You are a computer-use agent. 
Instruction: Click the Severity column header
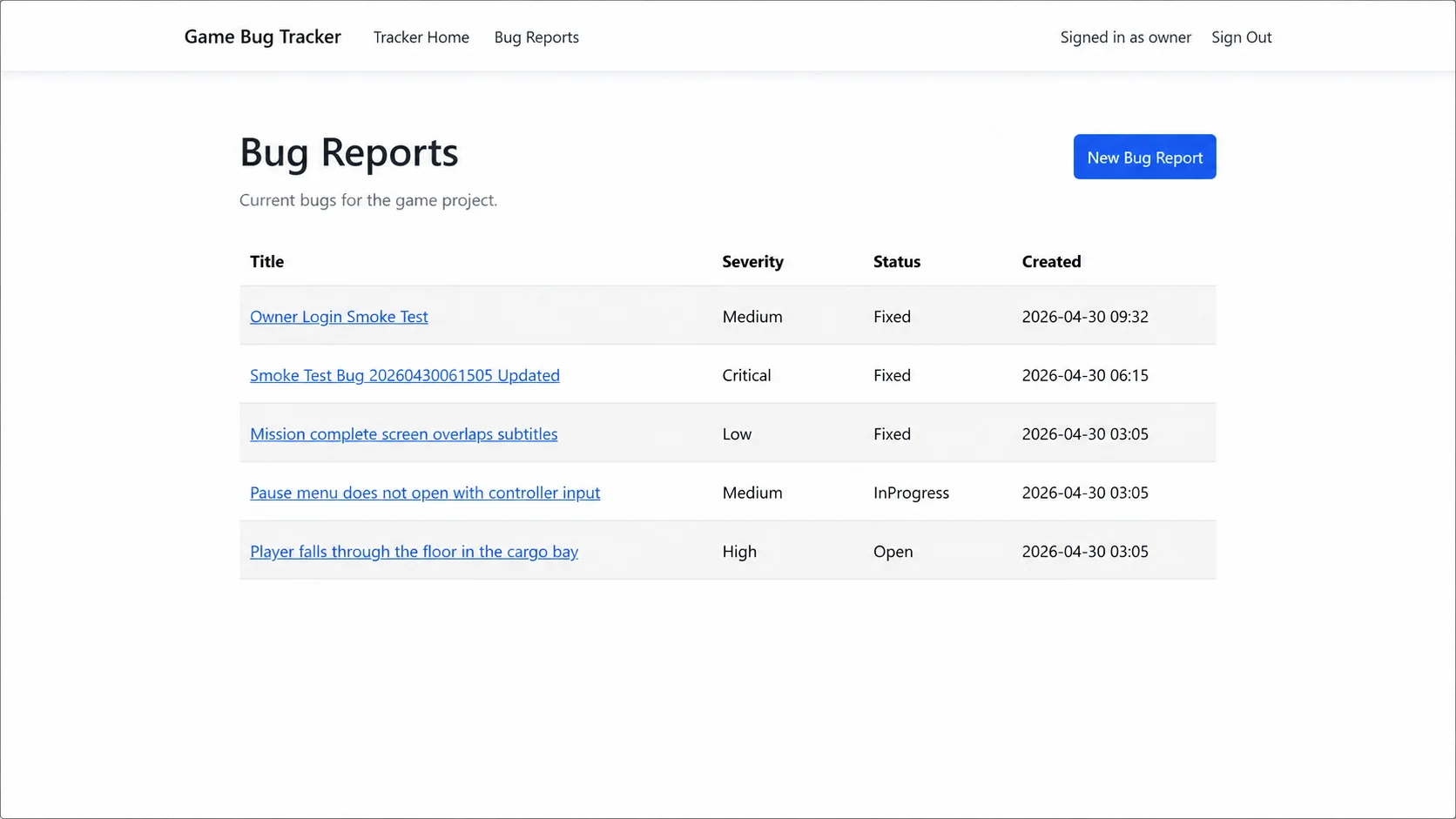752,261
